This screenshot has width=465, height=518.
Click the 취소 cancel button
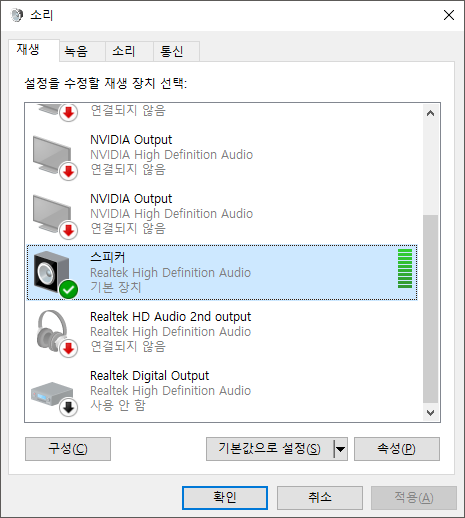coord(320,498)
